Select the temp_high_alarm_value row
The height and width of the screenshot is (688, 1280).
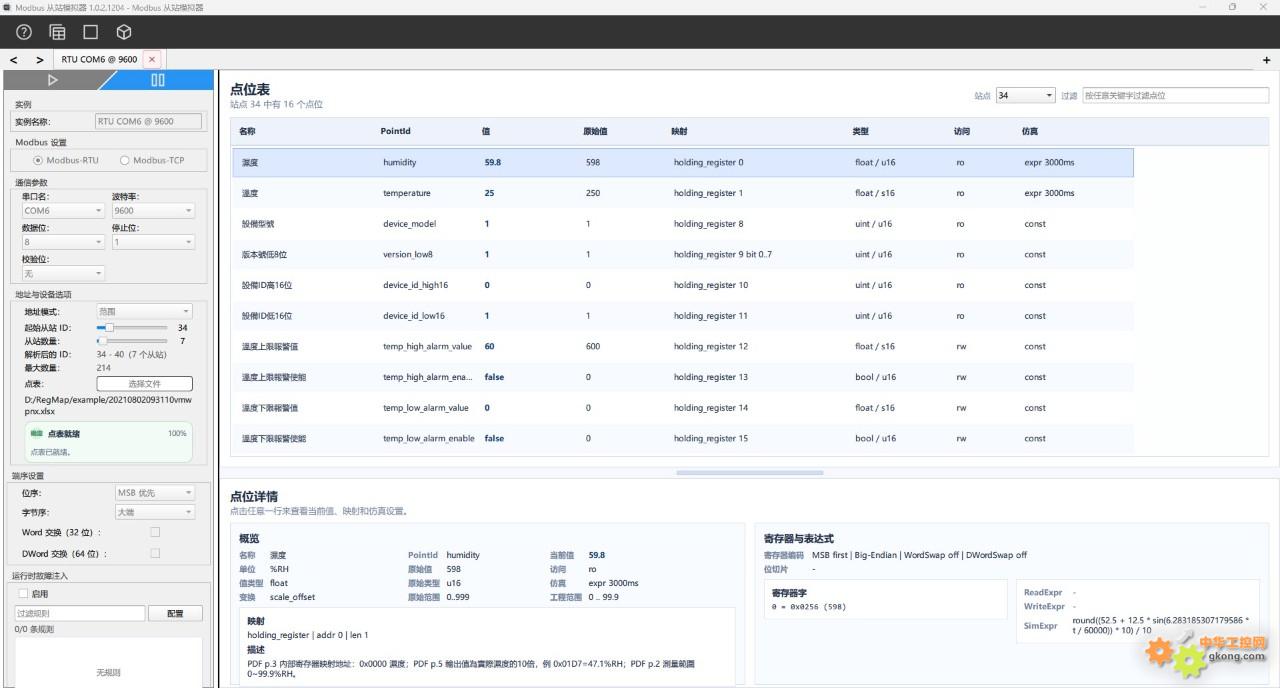click(x=683, y=346)
